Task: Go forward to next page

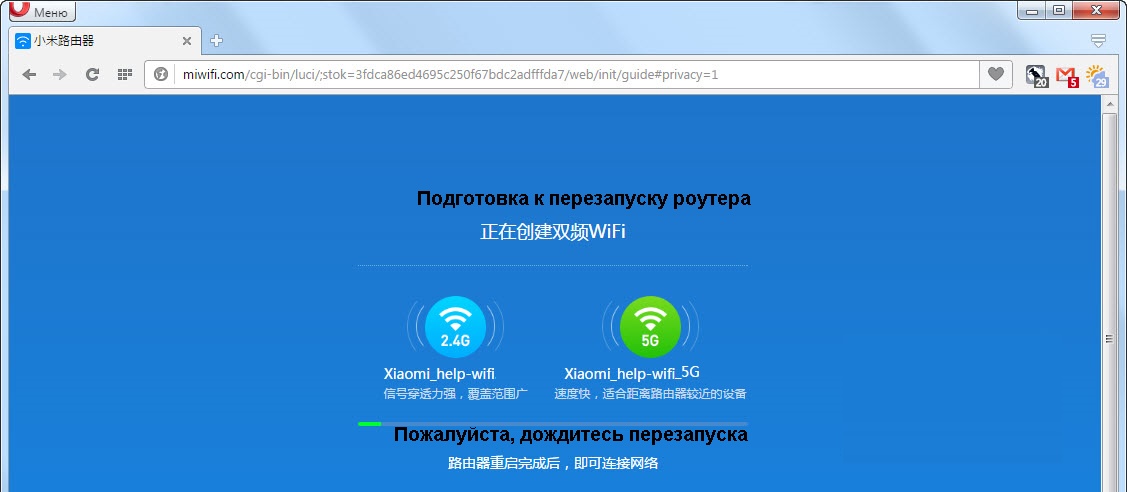Action: [x=60, y=74]
